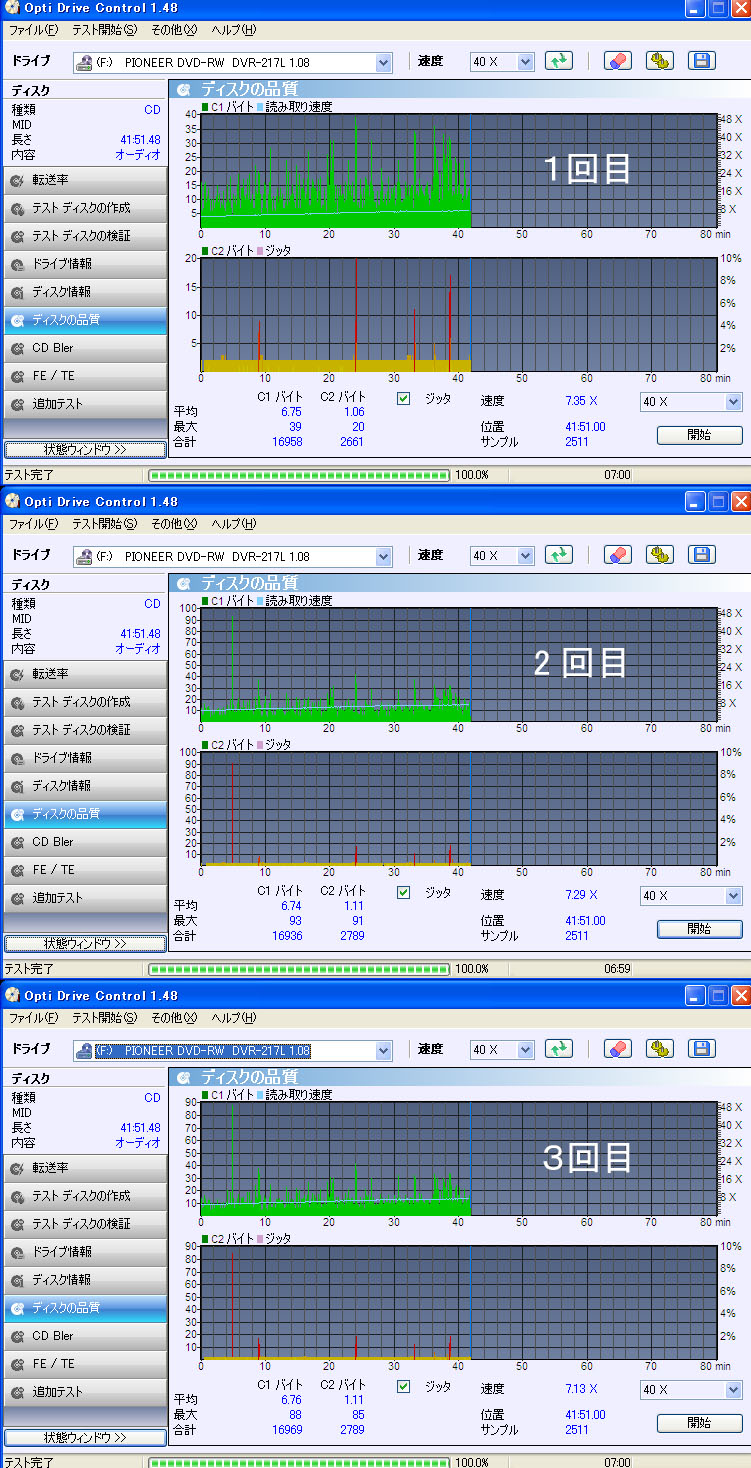Click 状態ウィンドウ >> button in the 3回目 window
This screenshot has height=1468, width=751.
(x=85, y=1437)
